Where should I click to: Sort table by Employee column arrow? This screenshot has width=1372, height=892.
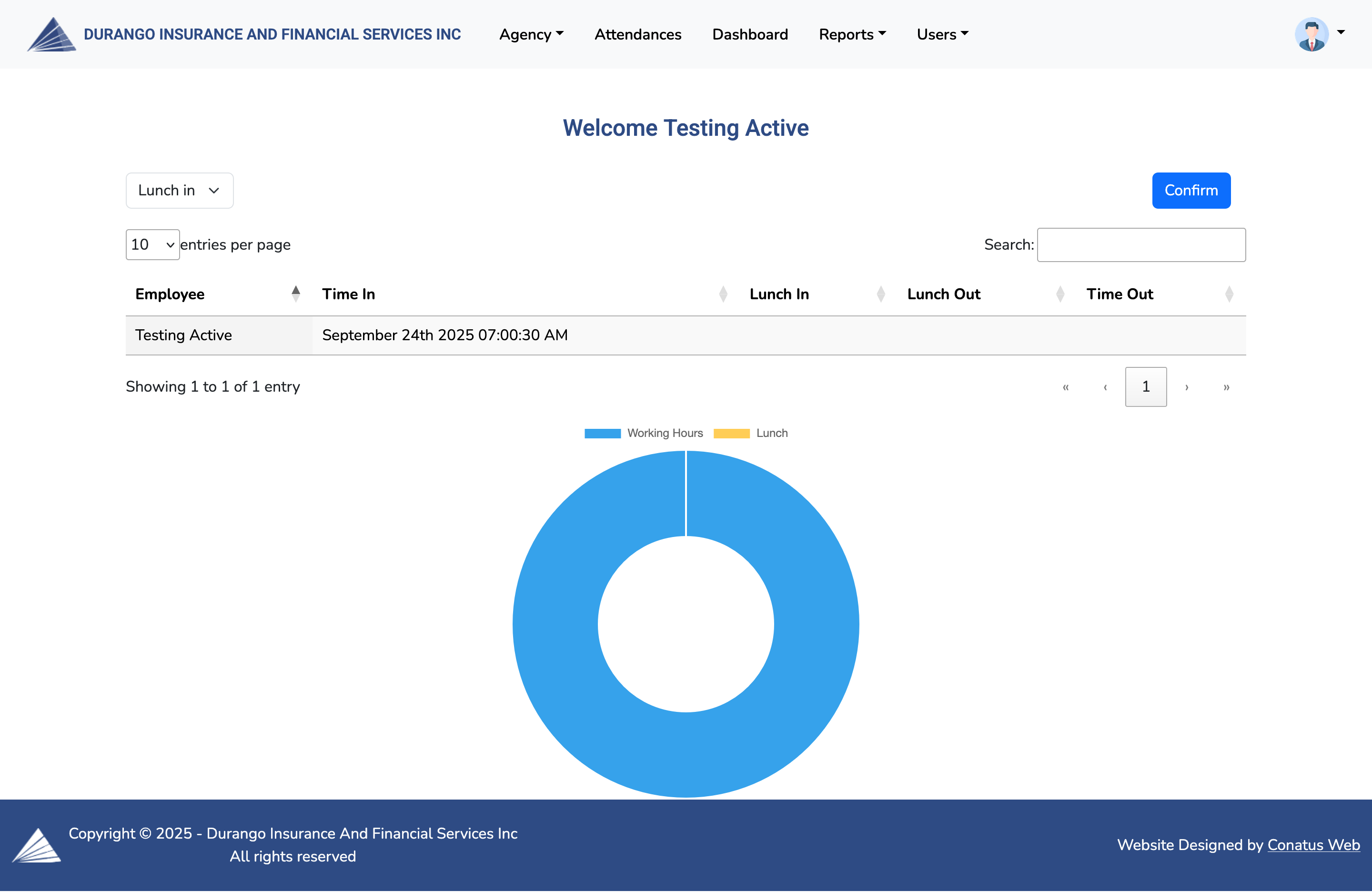point(296,294)
